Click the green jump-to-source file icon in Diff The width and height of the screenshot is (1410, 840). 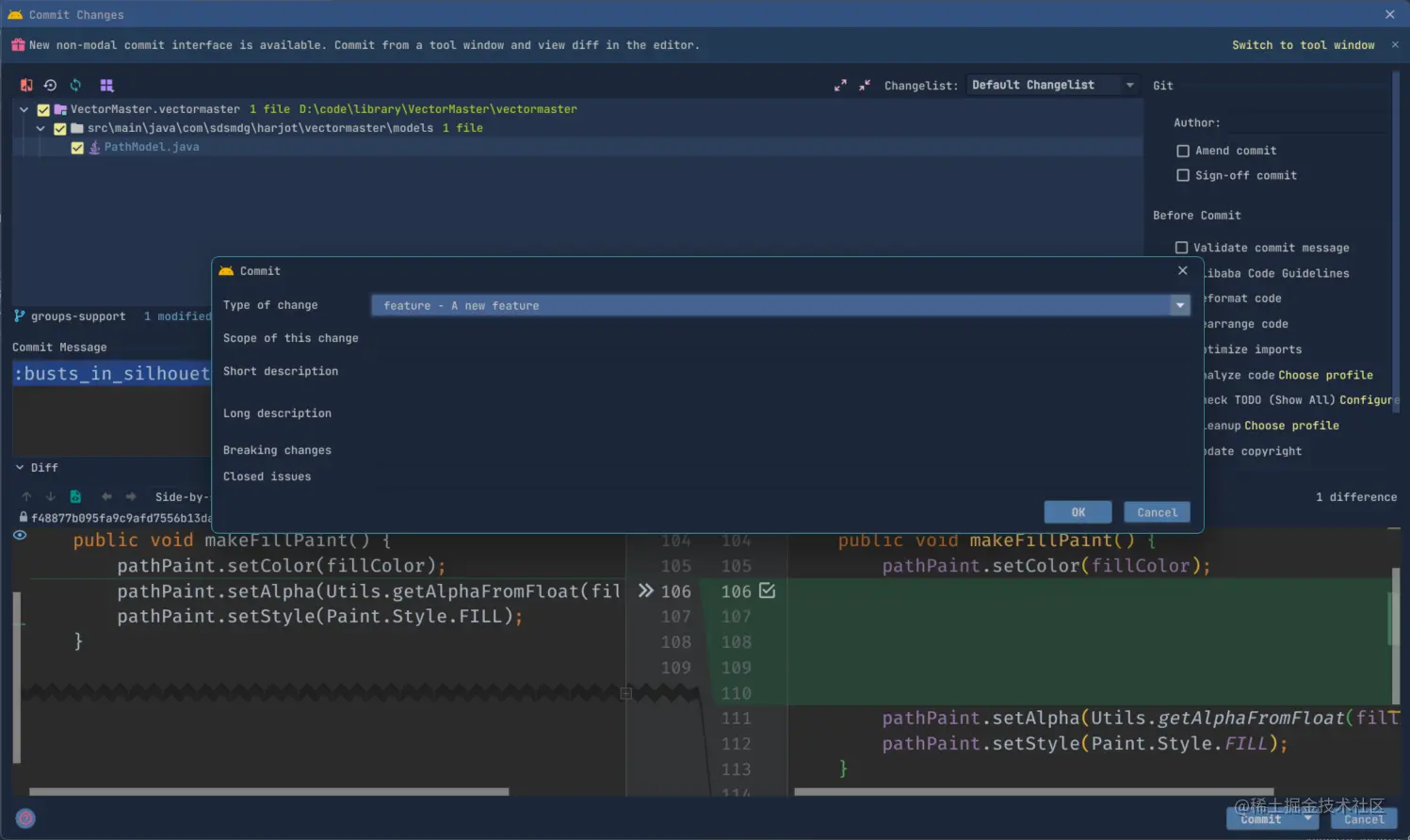point(75,496)
